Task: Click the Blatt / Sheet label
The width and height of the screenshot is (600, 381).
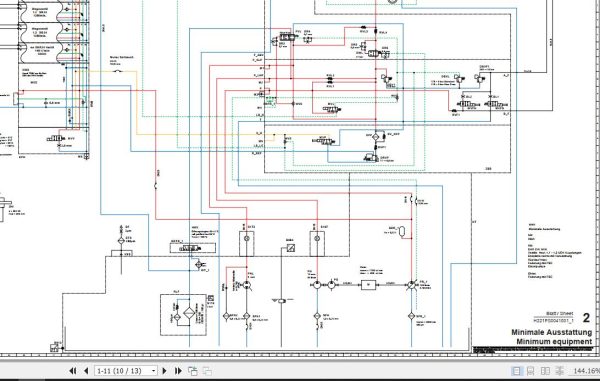Action: click(x=559, y=313)
